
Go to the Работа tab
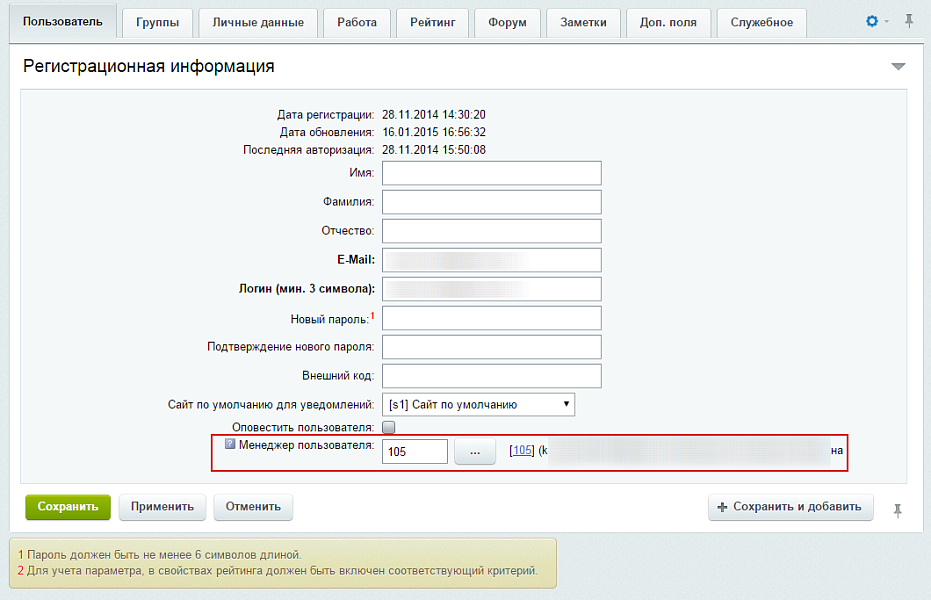[357, 23]
